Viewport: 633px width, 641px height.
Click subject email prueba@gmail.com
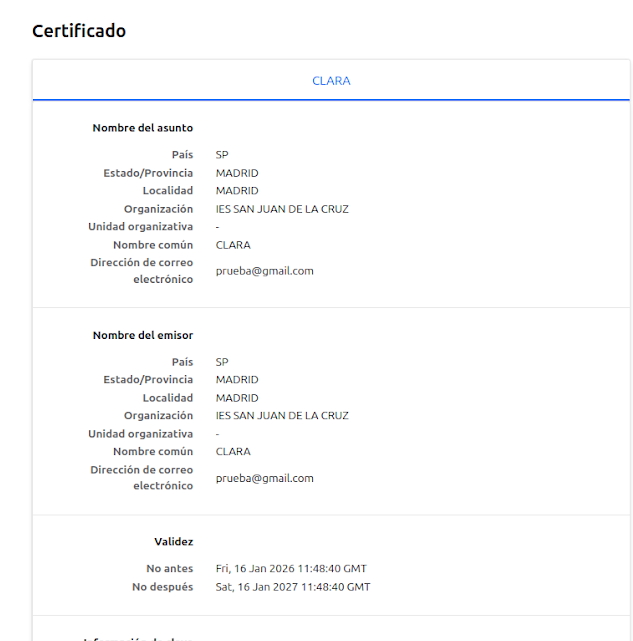click(x=264, y=271)
